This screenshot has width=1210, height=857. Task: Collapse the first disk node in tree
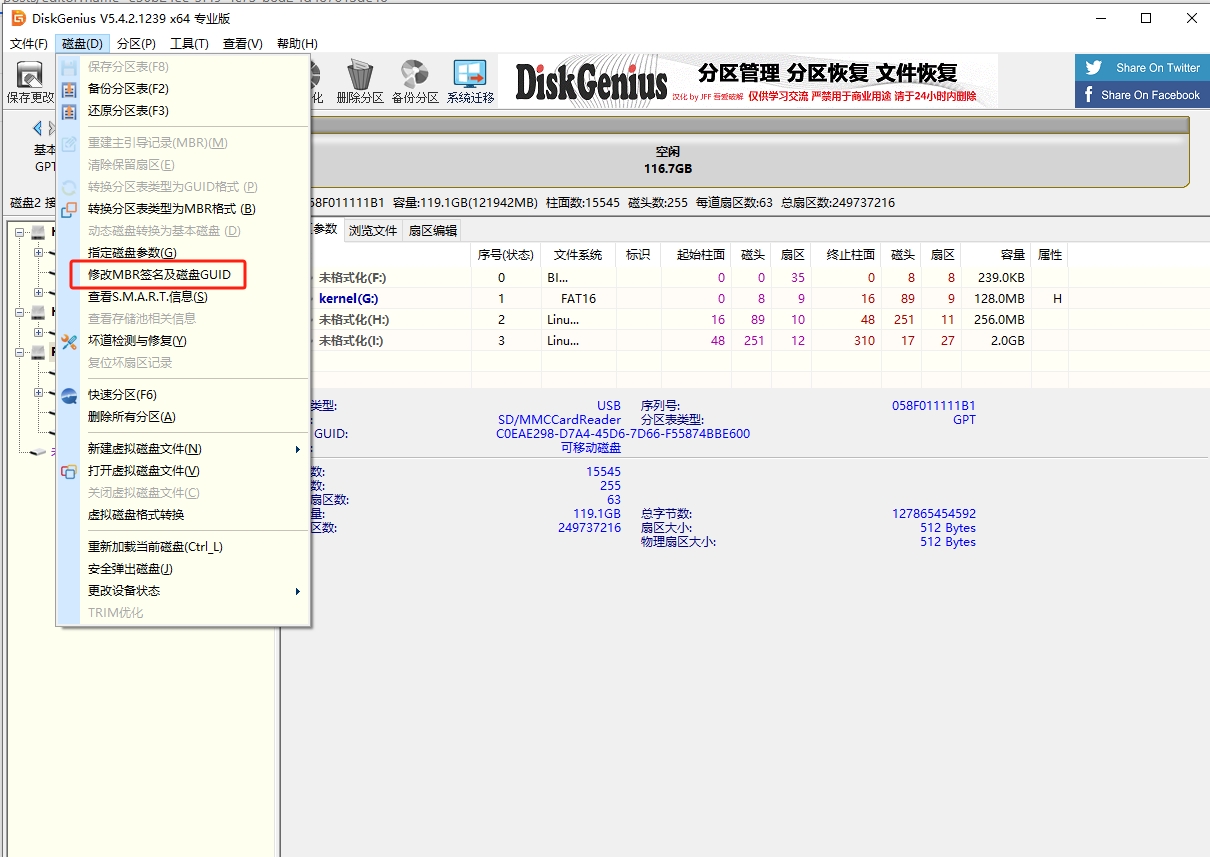(x=20, y=232)
